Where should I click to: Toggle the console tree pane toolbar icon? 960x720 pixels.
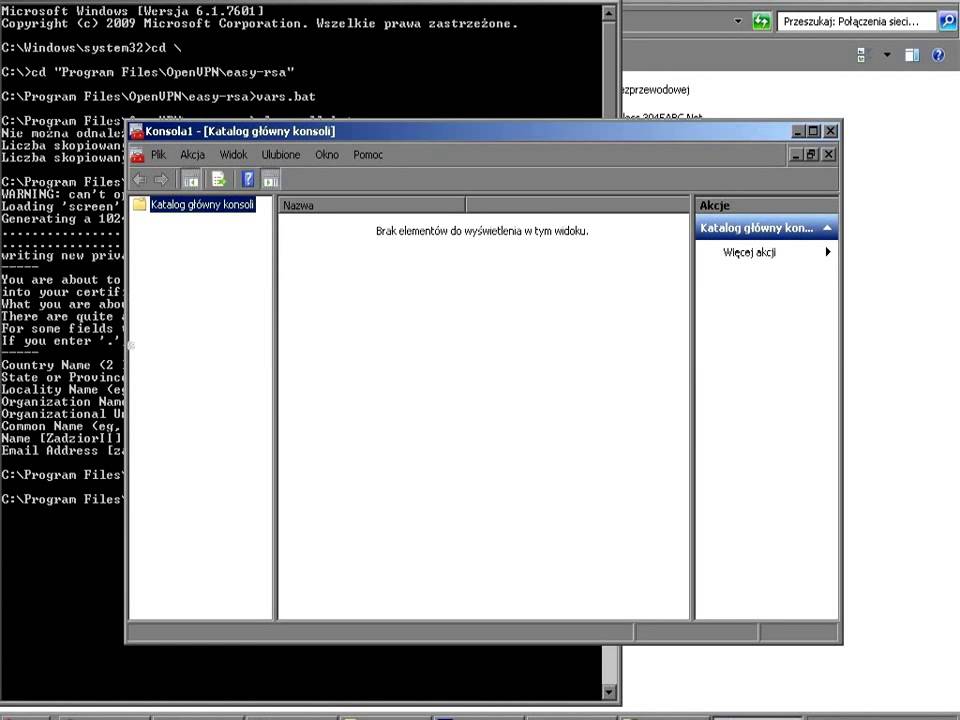[x=190, y=180]
